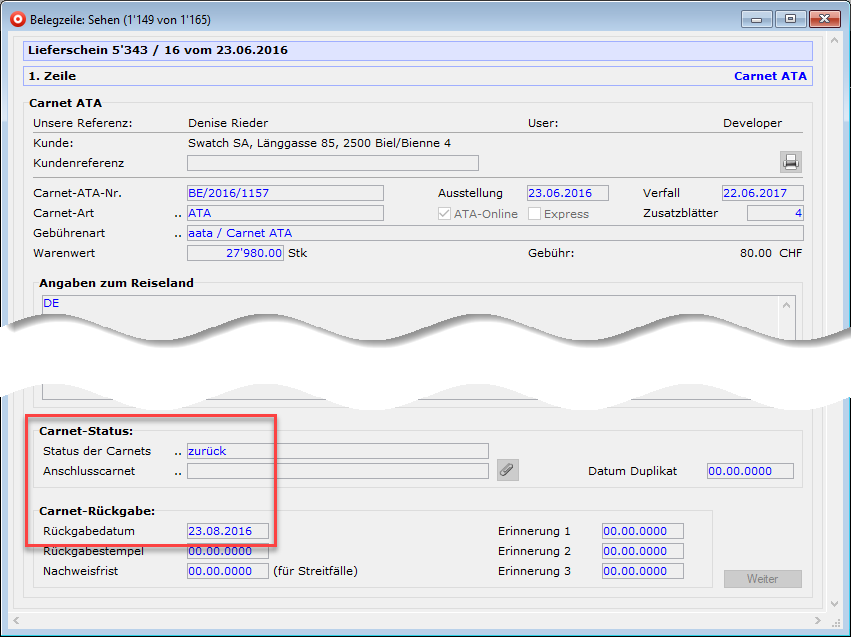The height and width of the screenshot is (637, 851).
Task: Click the Erinnerung 1 date field
Action: pos(642,532)
